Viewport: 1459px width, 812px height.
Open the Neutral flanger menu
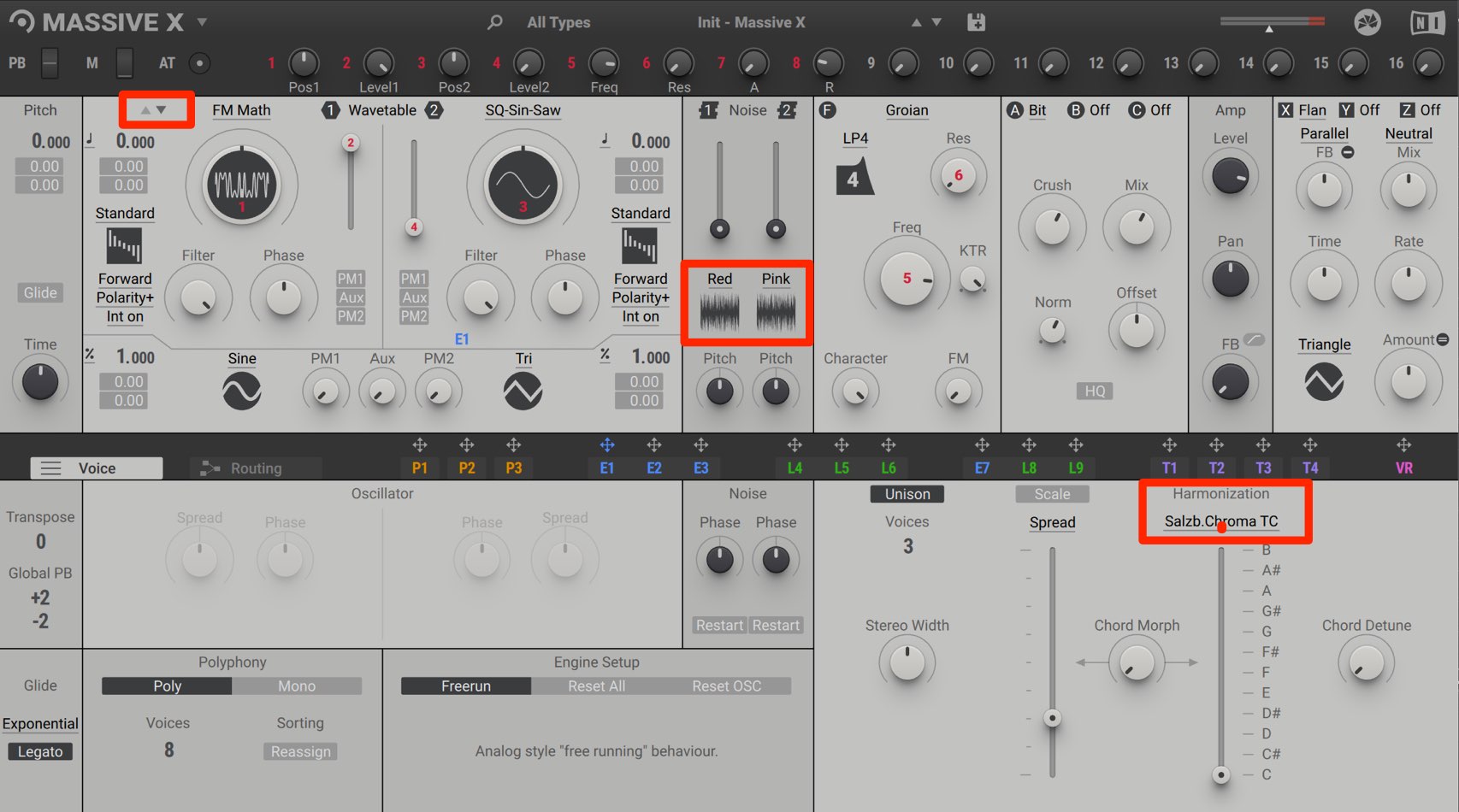(1409, 133)
